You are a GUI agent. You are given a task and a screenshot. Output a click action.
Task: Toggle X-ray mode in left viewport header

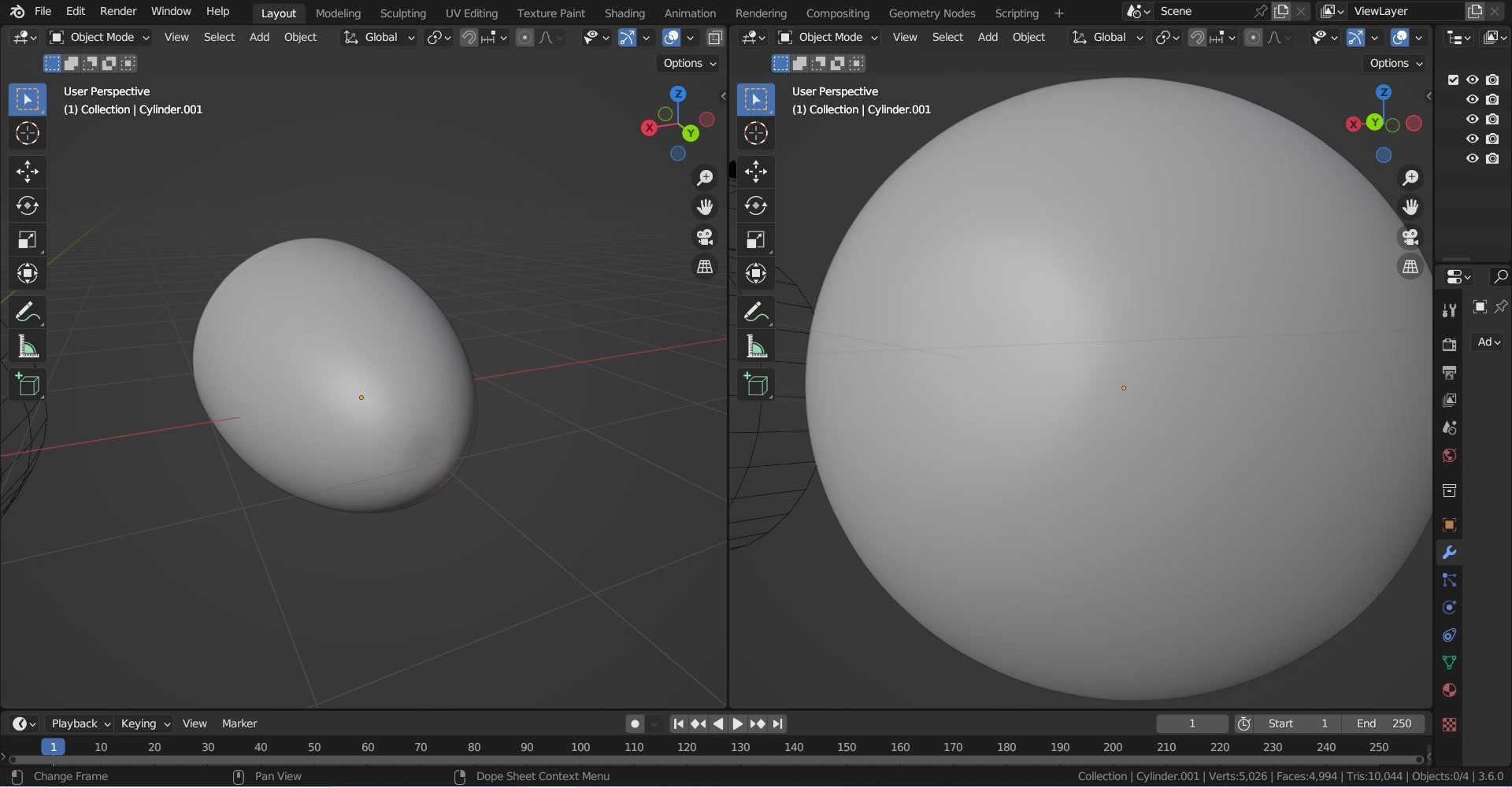pyautogui.click(x=715, y=37)
